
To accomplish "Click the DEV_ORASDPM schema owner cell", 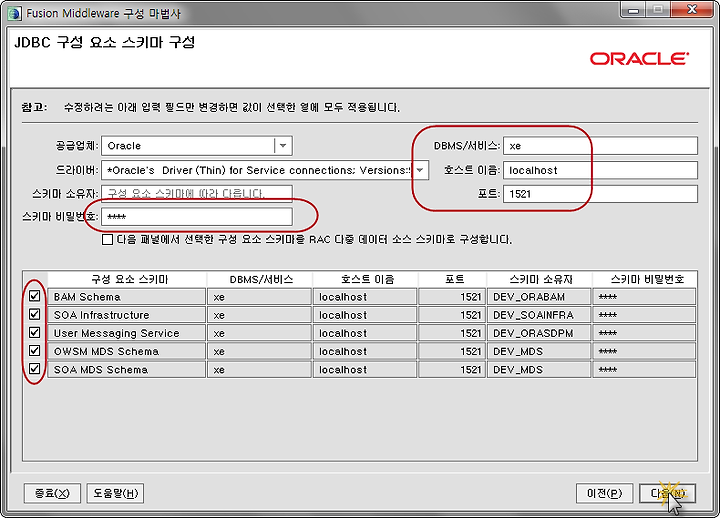I will pyautogui.click(x=539, y=333).
